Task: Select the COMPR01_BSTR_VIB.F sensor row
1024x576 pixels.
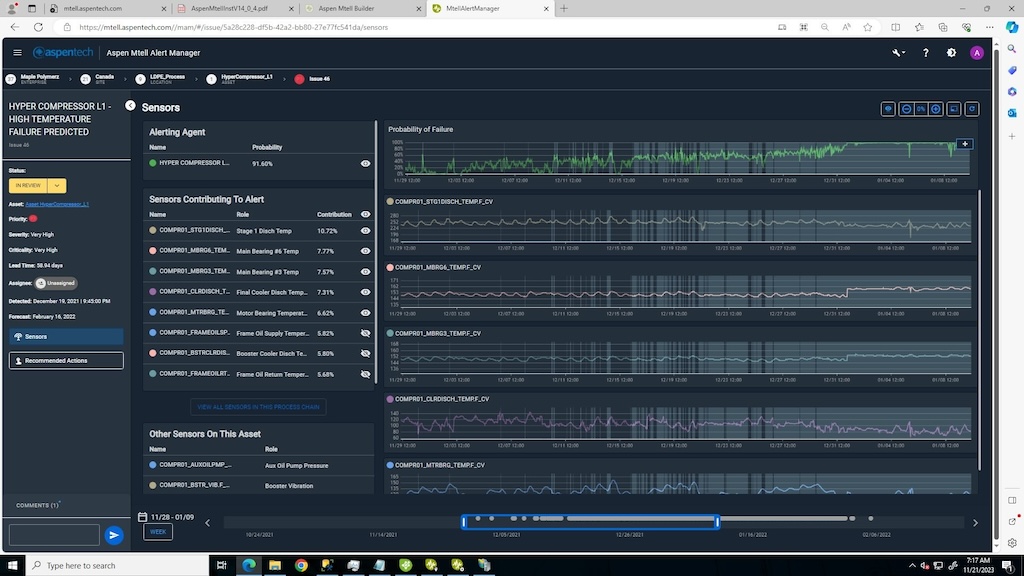Action: (258, 485)
